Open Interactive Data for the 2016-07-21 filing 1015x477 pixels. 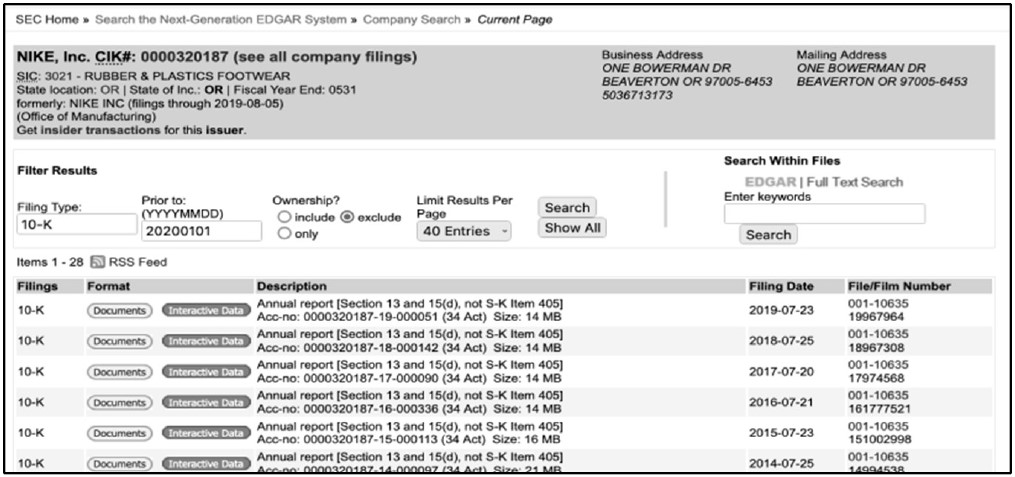[x=204, y=403]
